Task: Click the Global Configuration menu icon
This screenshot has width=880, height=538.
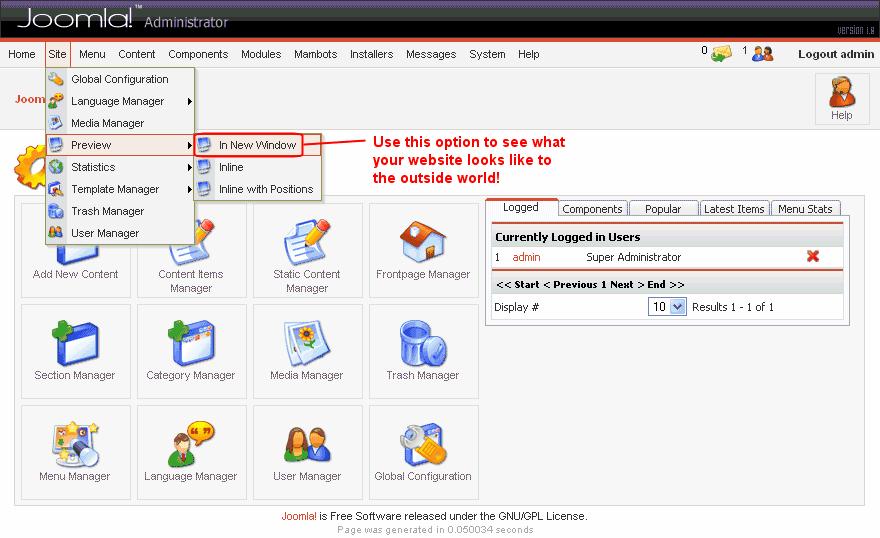Action: (x=56, y=79)
